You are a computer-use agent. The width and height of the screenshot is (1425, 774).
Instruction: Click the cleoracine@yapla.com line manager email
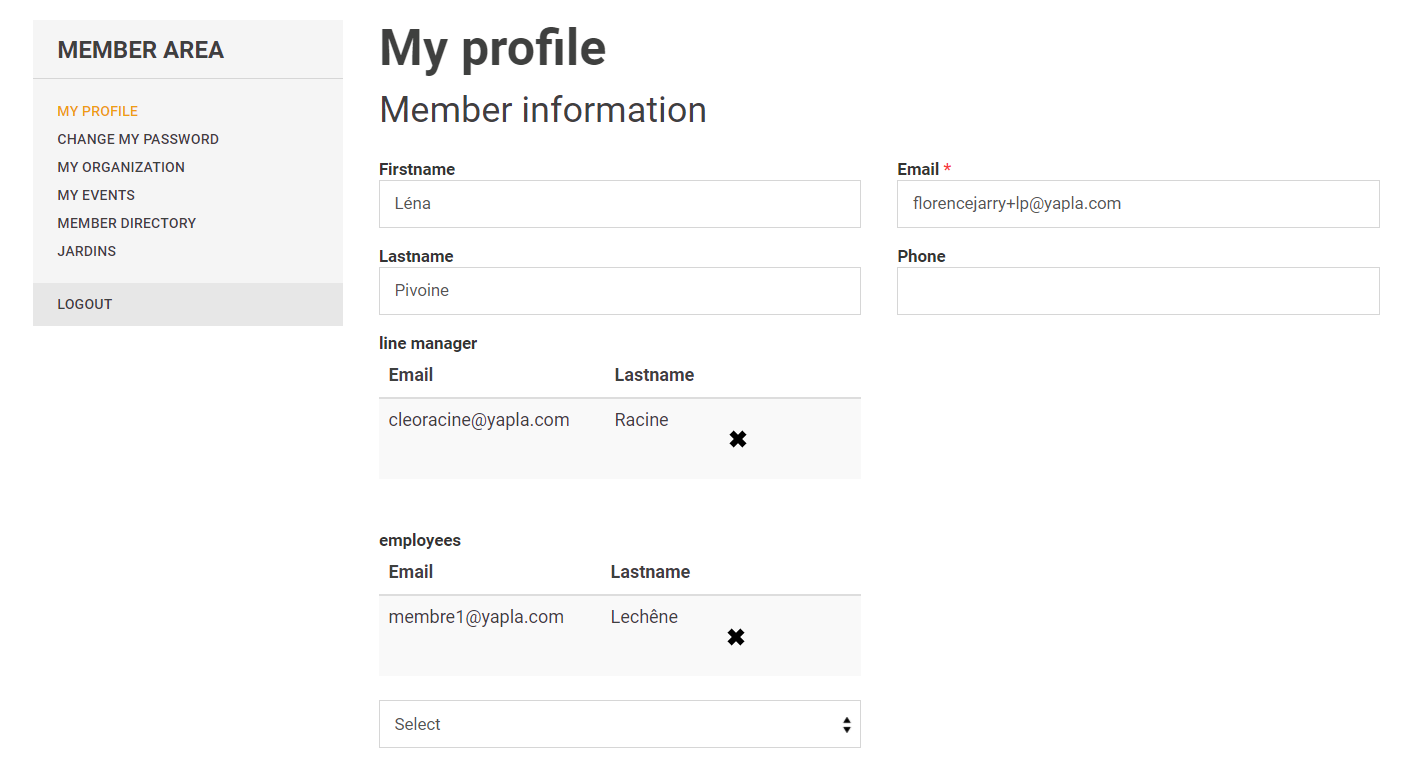[479, 420]
